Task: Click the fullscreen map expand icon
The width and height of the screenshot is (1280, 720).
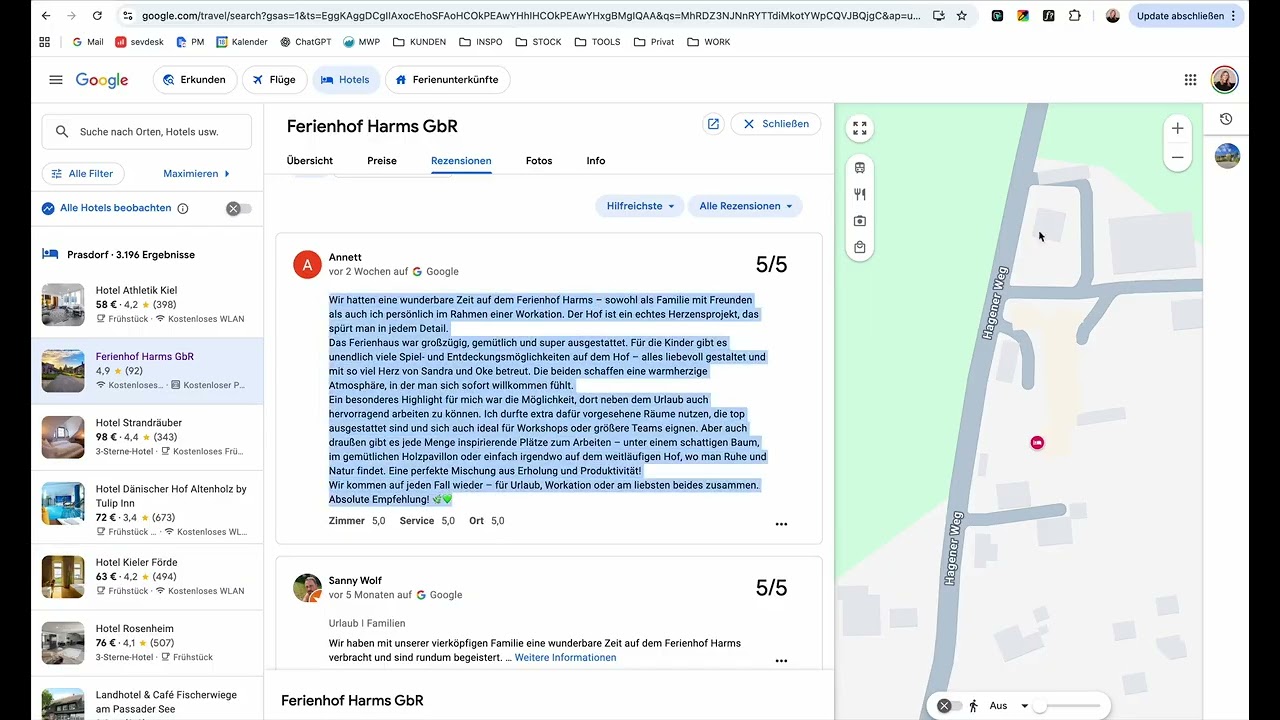Action: tap(860, 128)
